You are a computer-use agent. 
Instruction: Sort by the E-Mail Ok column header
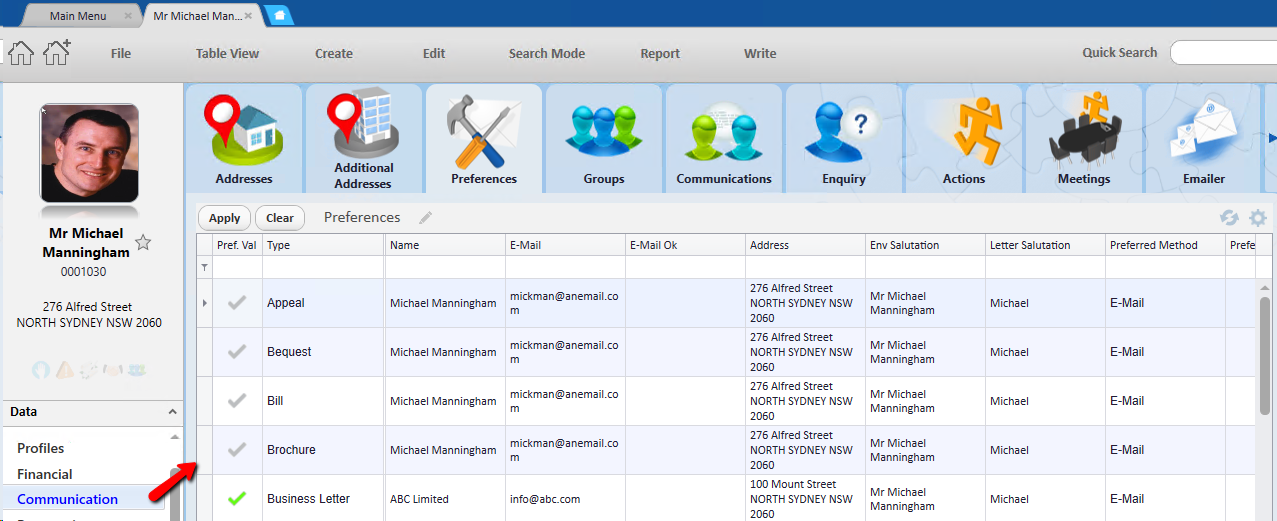(x=685, y=245)
